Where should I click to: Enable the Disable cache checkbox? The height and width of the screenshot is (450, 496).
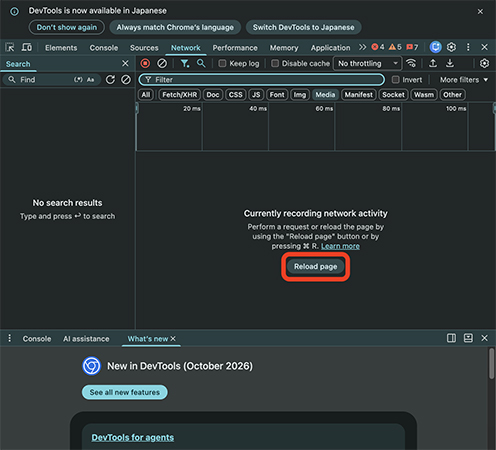[275, 63]
